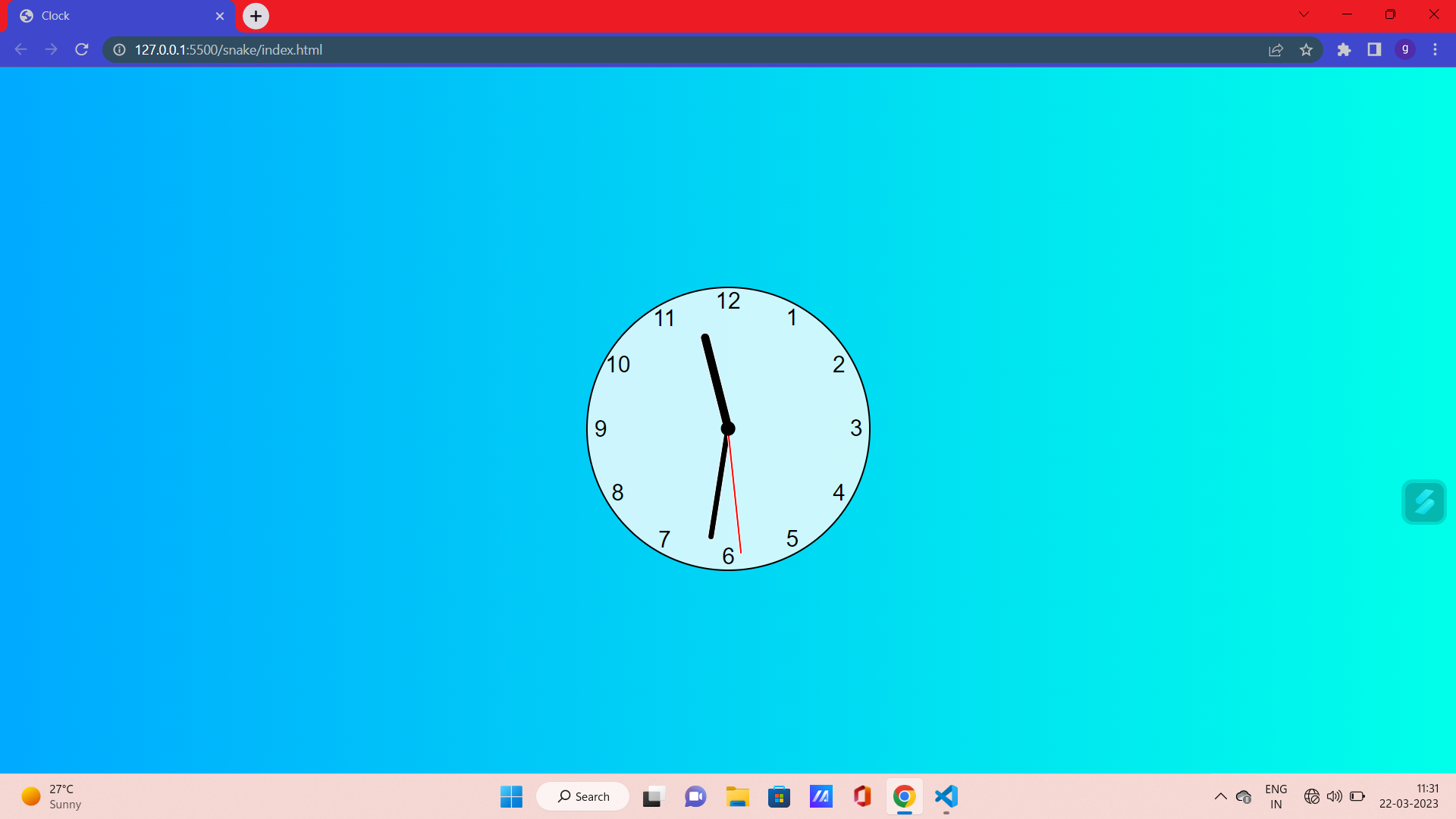
Task: Open the Windows Start menu
Action: click(x=511, y=796)
